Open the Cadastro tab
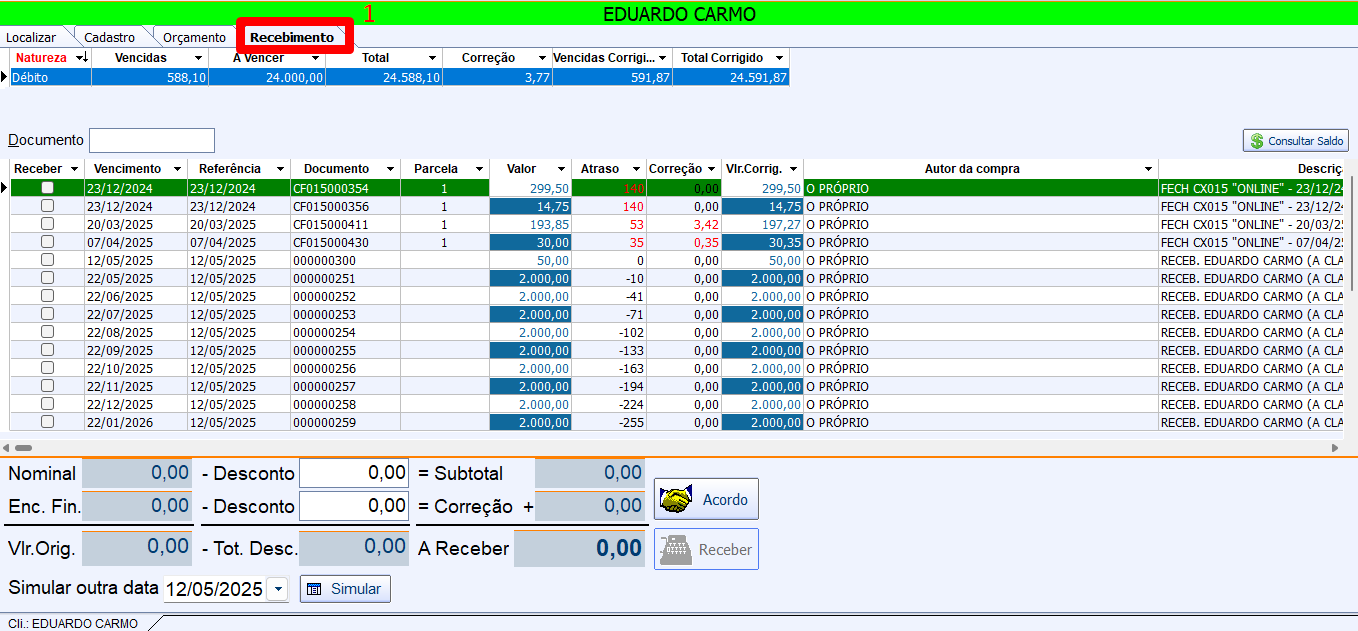The image size is (1358, 631). (x=109, y=37)
